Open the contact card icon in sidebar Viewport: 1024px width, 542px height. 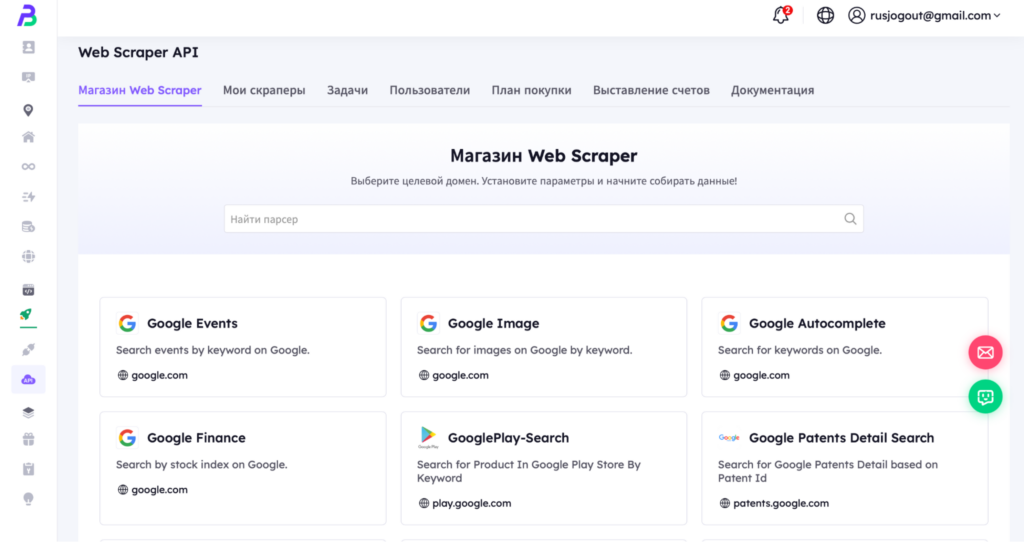pos(28,47)
